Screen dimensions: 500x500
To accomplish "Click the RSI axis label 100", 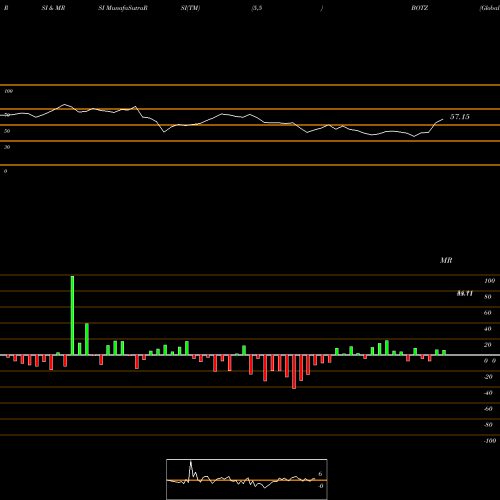I will point(9,91).
